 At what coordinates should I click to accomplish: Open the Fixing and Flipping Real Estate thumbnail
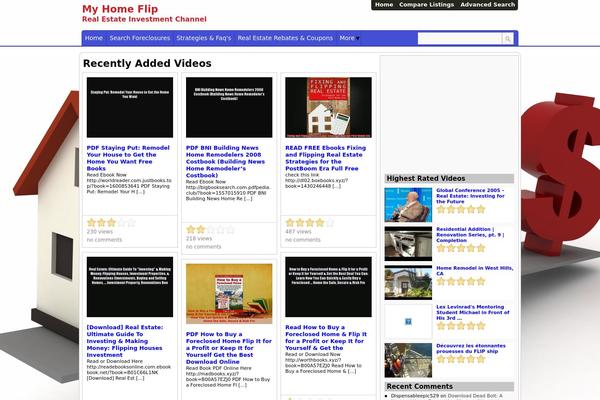(328, 107)
